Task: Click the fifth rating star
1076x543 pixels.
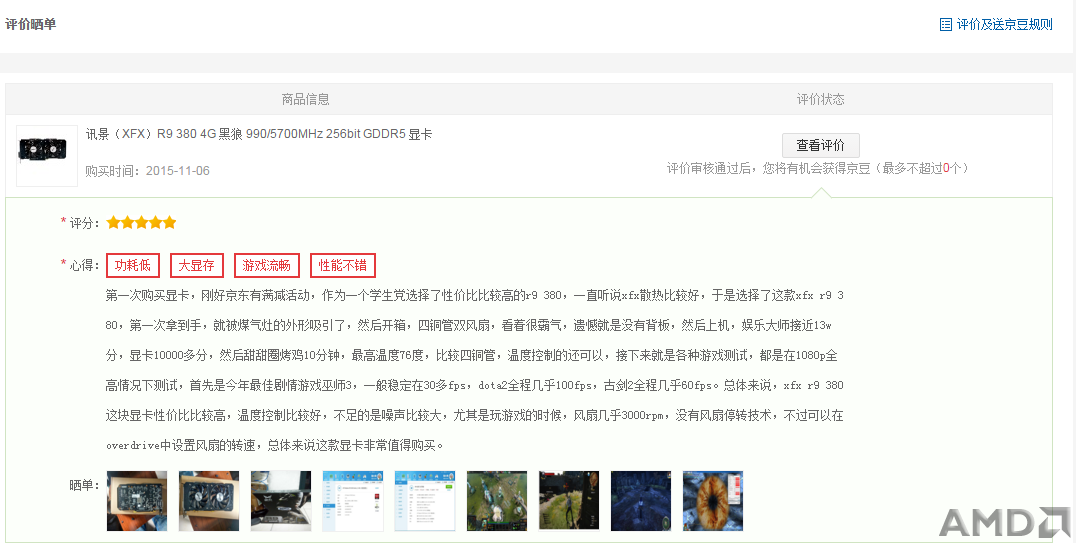Action: (x=169, y=222)
